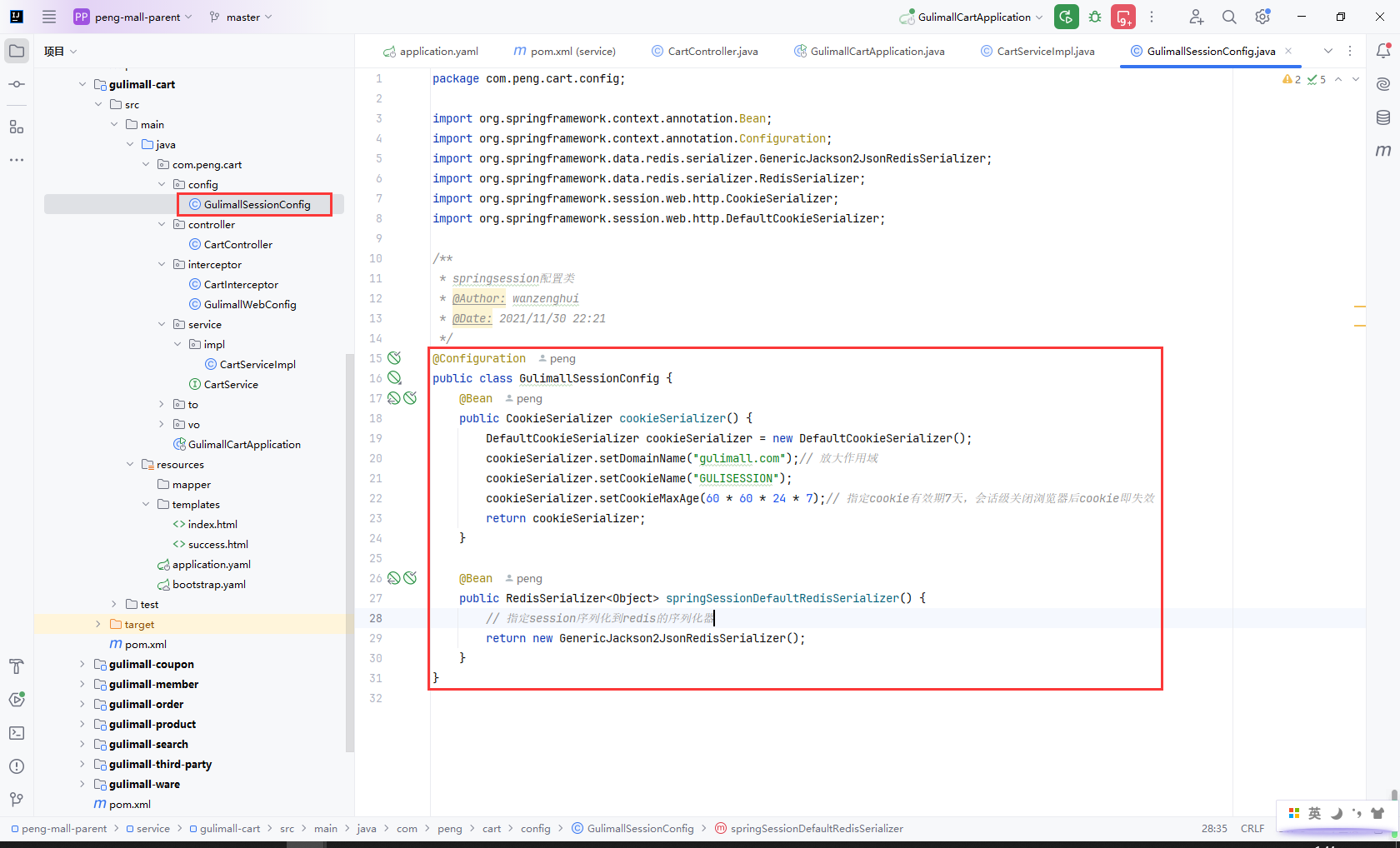Close the GulimallSessionConfig.java tab
1400x848 pixels.
pyautogui.click(x=1288, y=51)
